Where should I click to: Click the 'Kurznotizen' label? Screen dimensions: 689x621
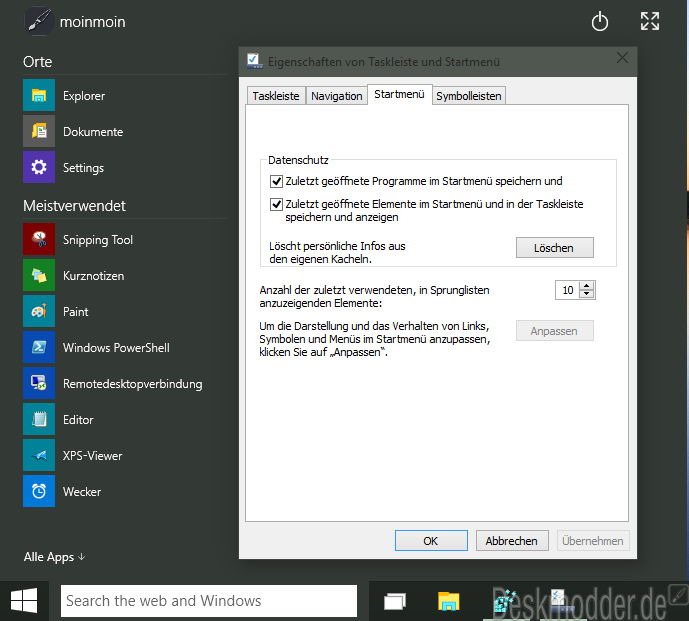[94, 276]
